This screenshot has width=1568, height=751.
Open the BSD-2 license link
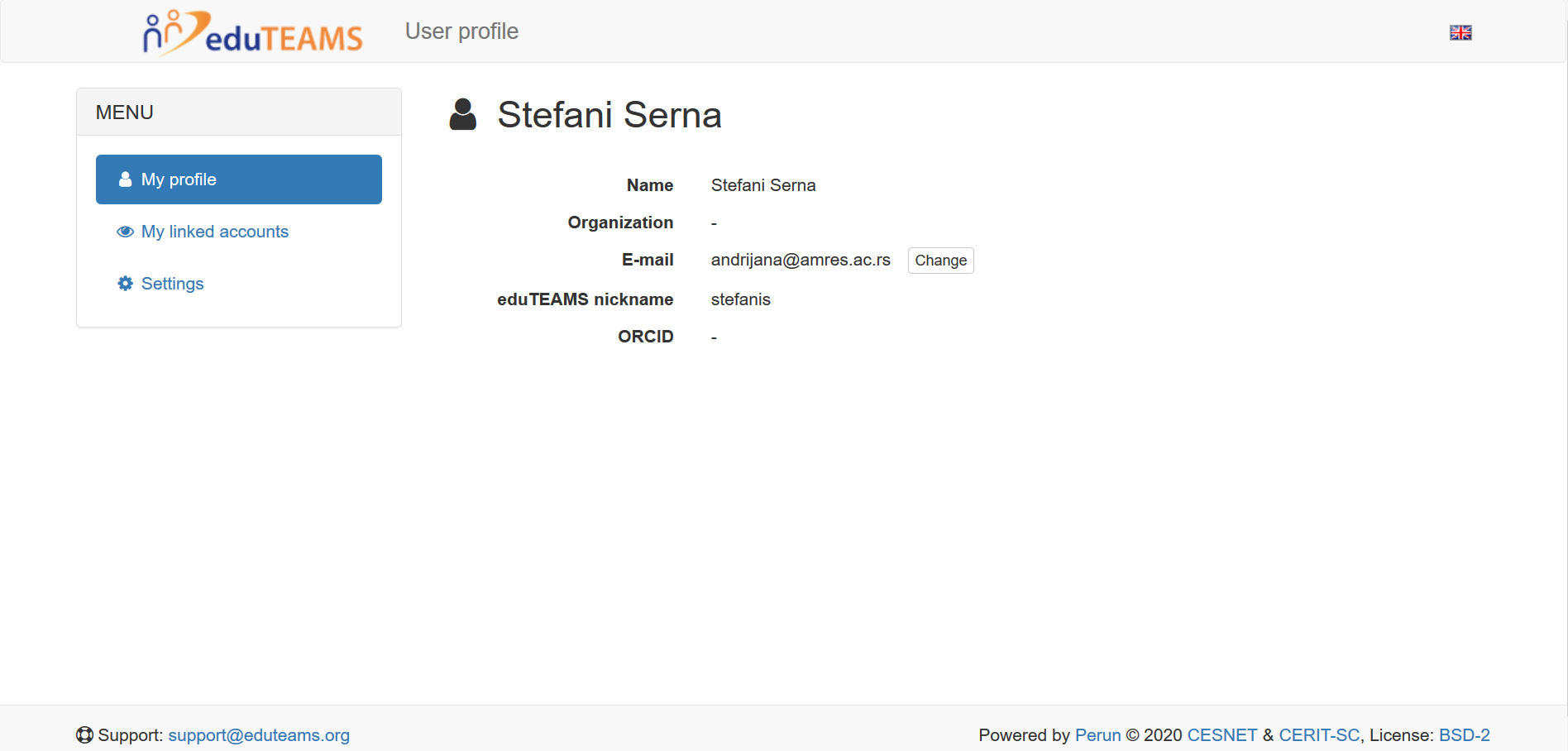(x=1464, y=735)
